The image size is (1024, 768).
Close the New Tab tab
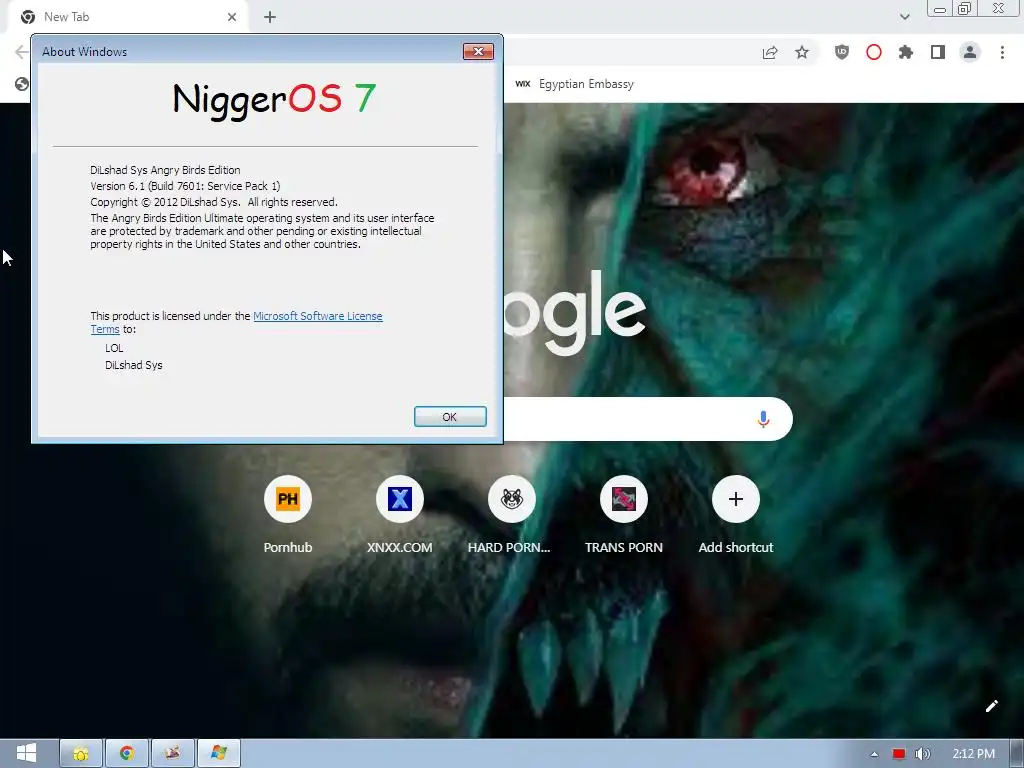point(232,17)
